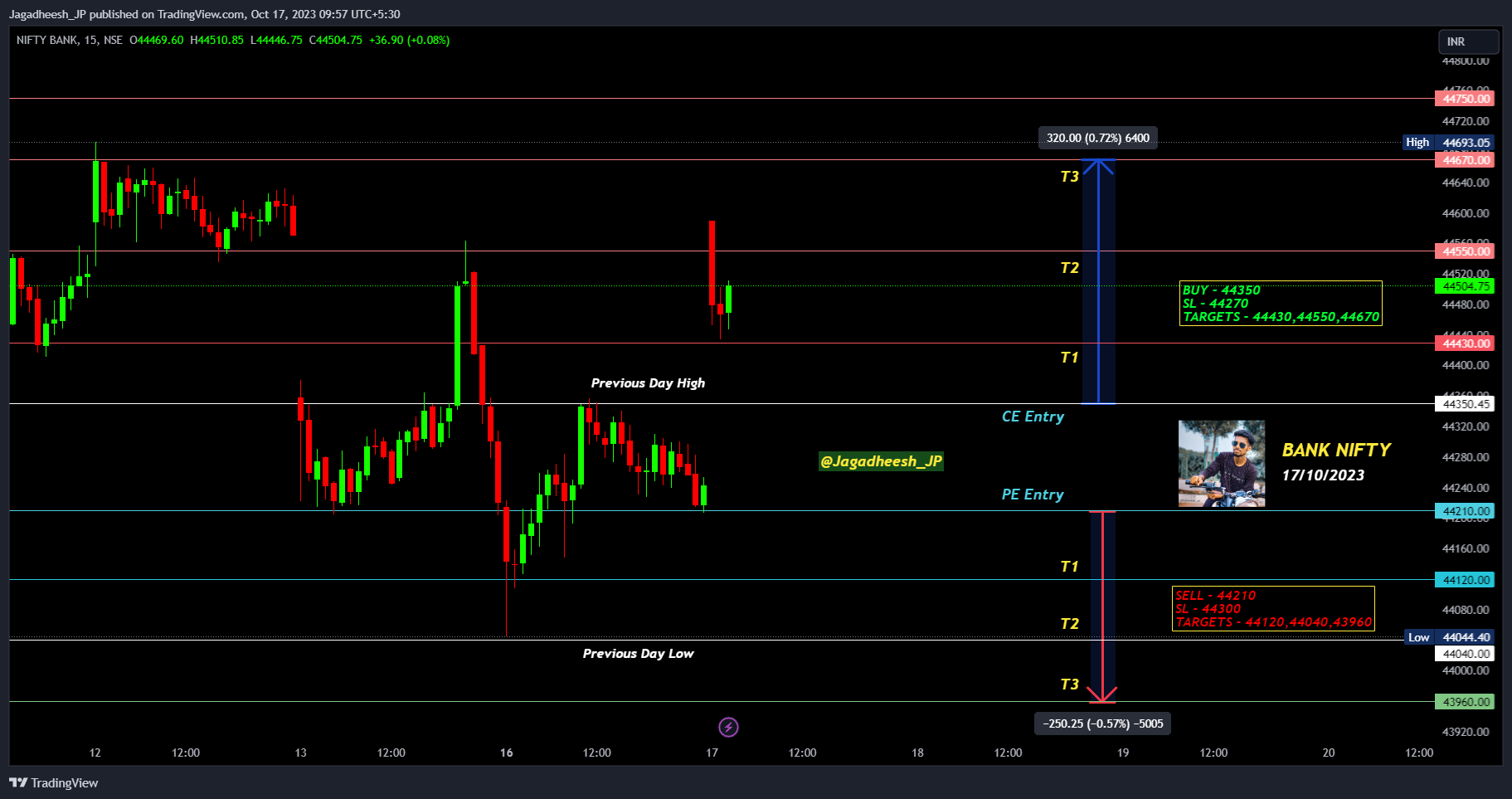Click the TradingView logo at bottom left
This screenshot has width=1512, height=799.
click(54, 782)
